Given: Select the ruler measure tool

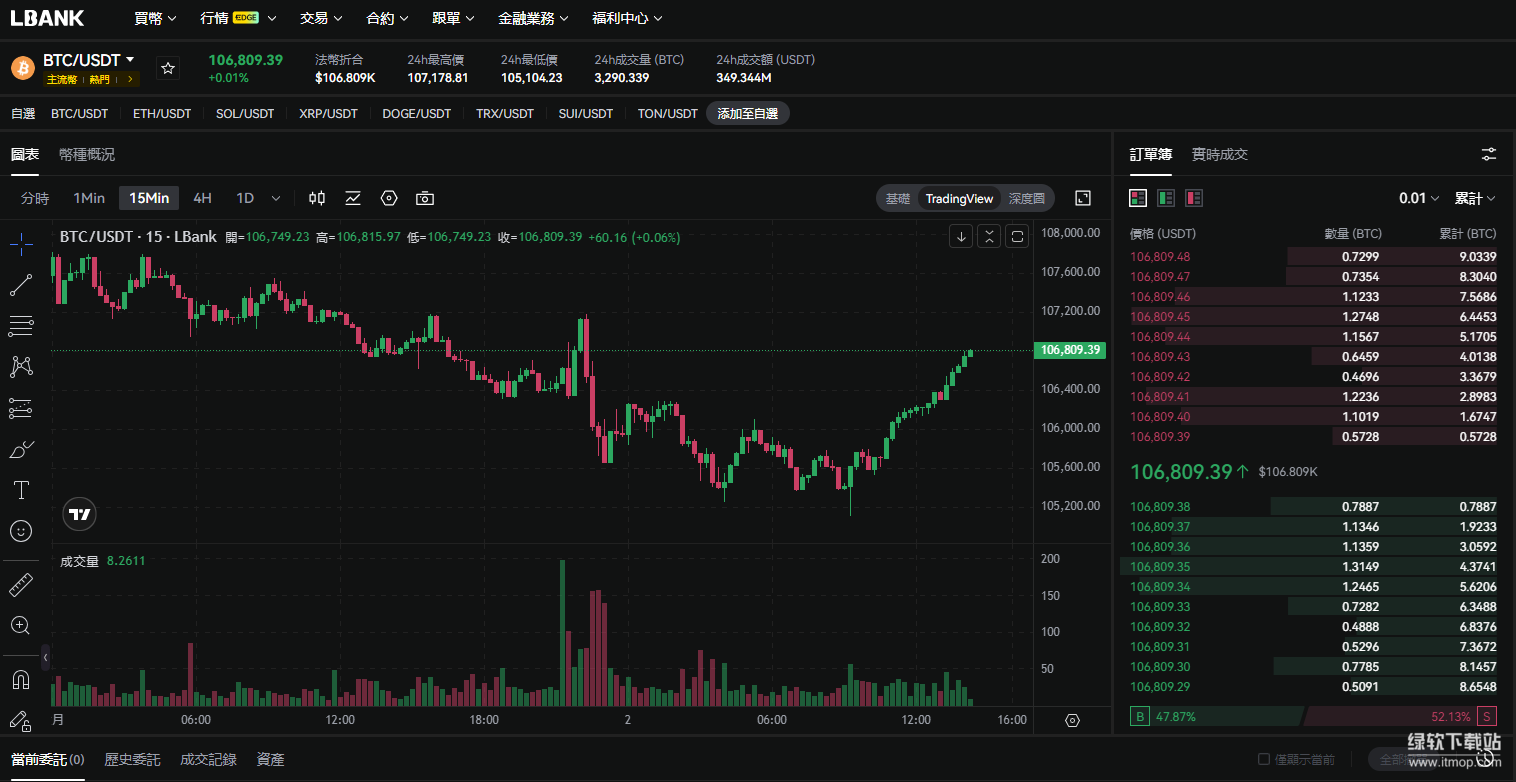Looking at the screenshot, I should pos(21,585).
